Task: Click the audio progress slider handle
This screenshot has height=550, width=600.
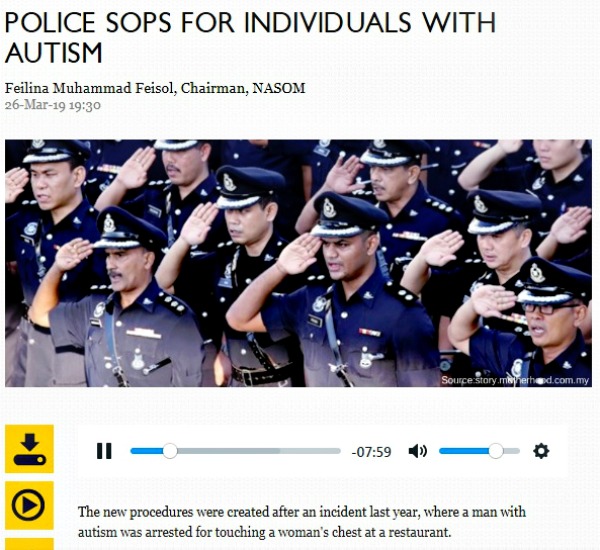Action: 170,451
